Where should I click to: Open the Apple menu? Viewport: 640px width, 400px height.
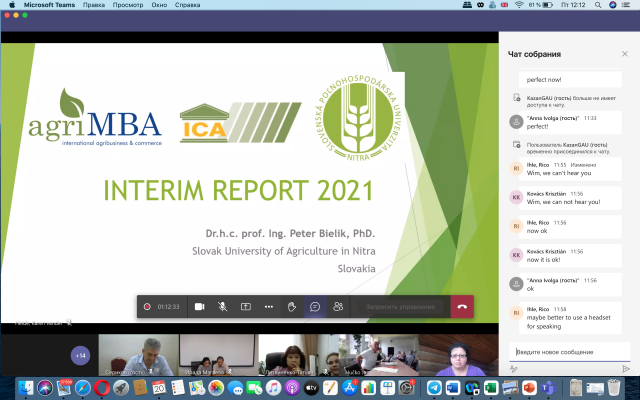pyautogui.click(x=12, y=5)
